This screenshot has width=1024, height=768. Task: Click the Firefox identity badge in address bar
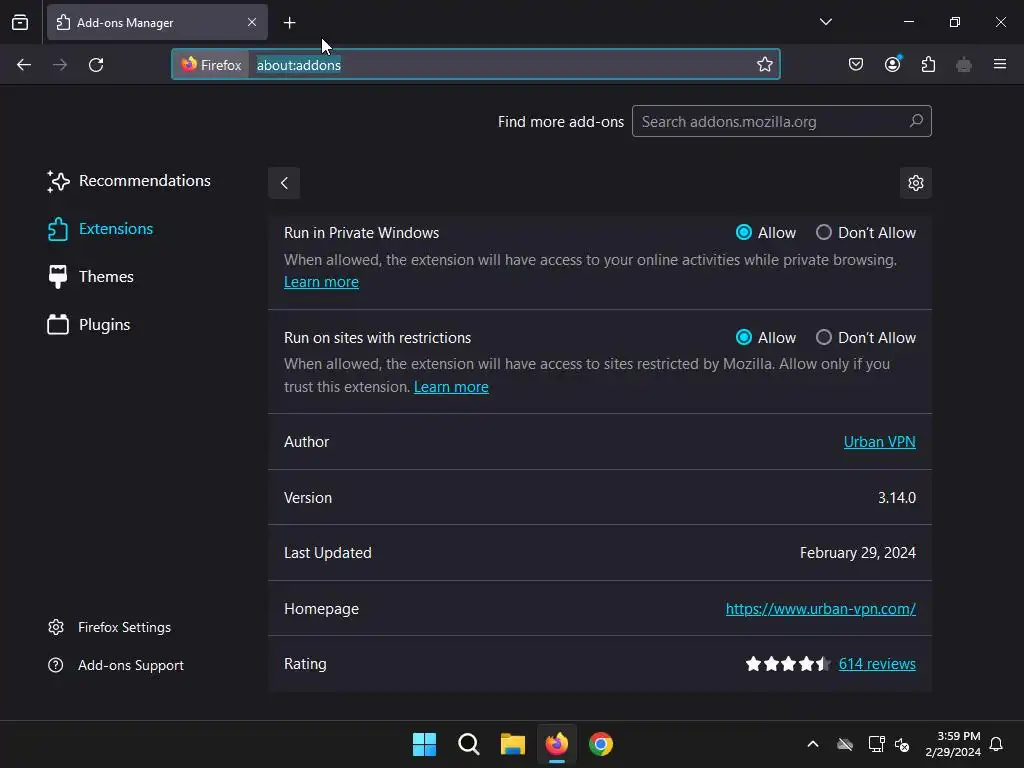pyautogui.click(x=211, y=65)
